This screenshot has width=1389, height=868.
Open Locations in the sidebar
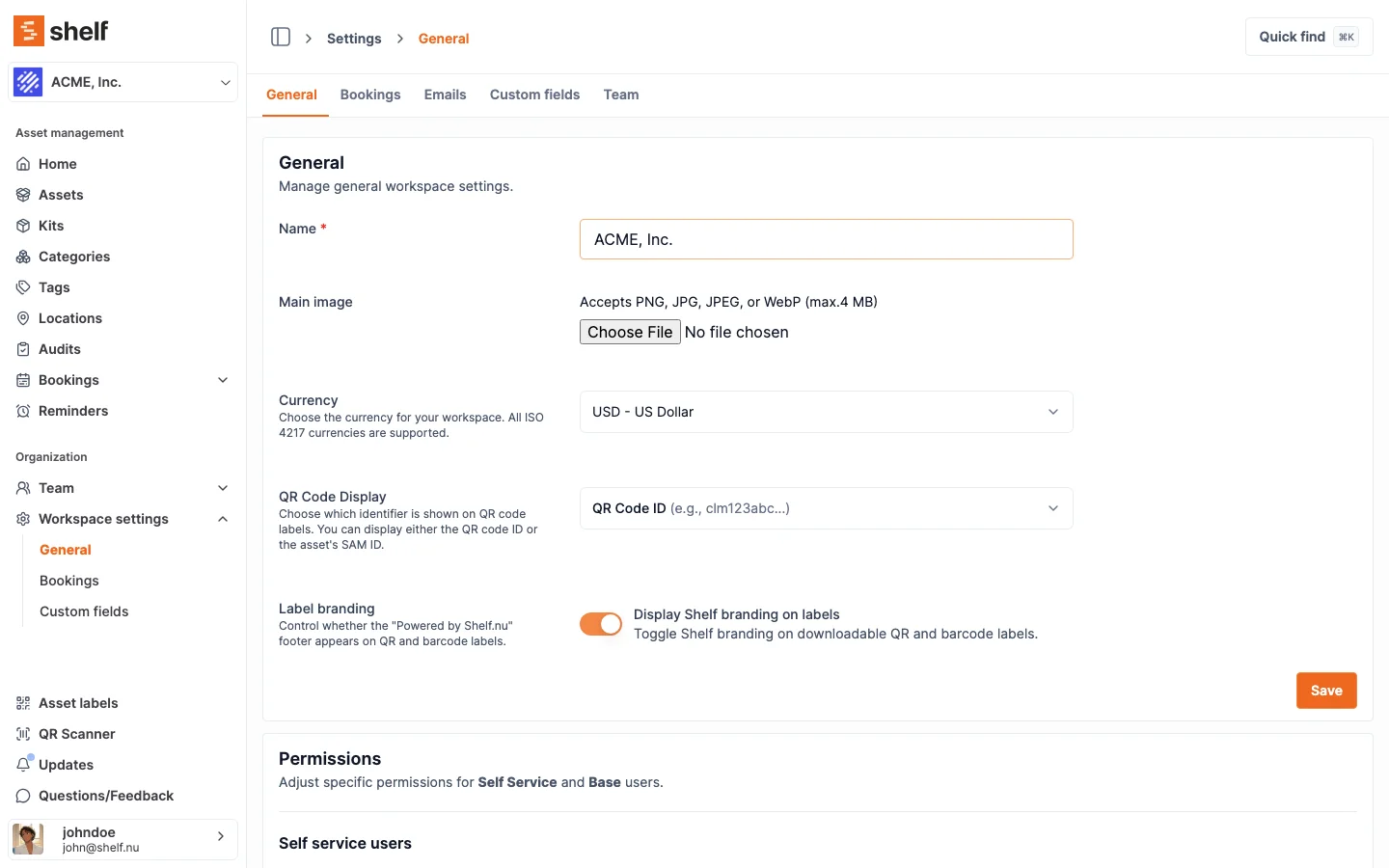[69, 318]
